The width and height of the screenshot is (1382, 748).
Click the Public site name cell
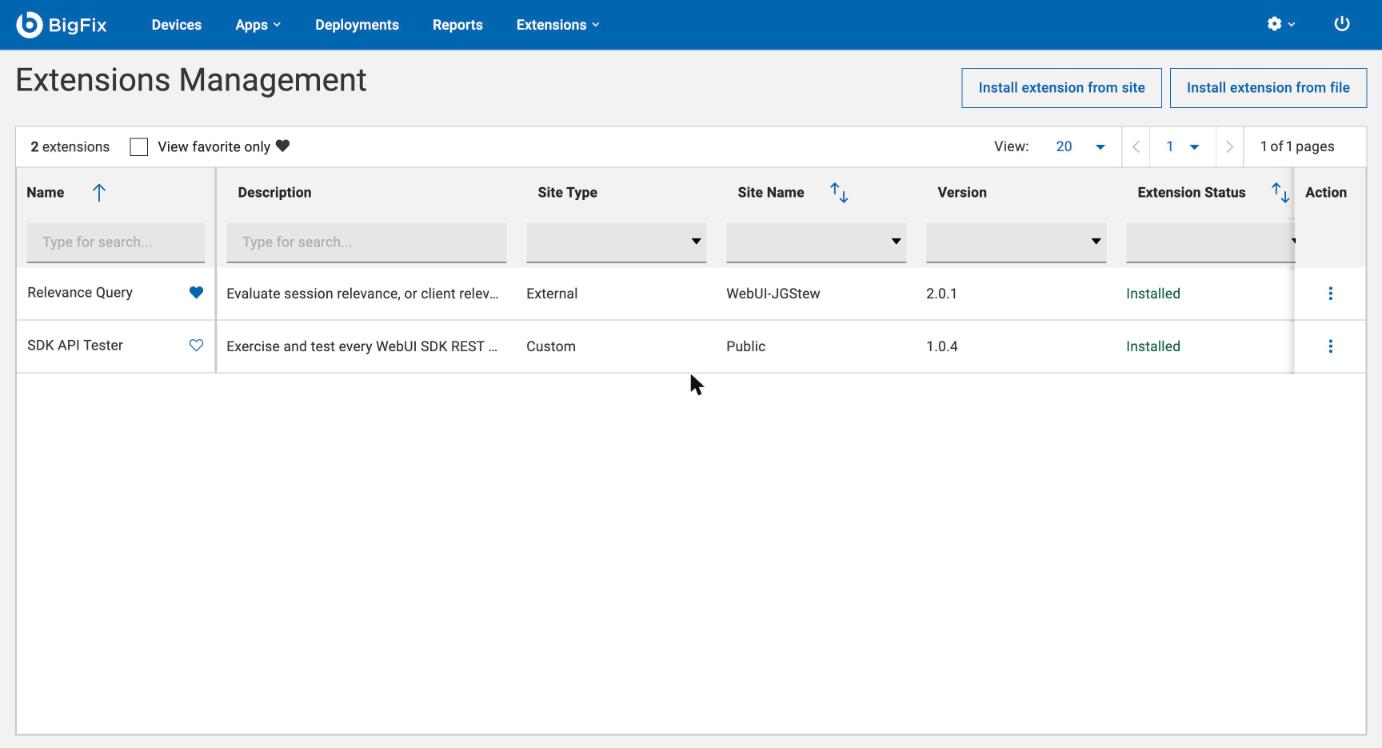point(746,347)
